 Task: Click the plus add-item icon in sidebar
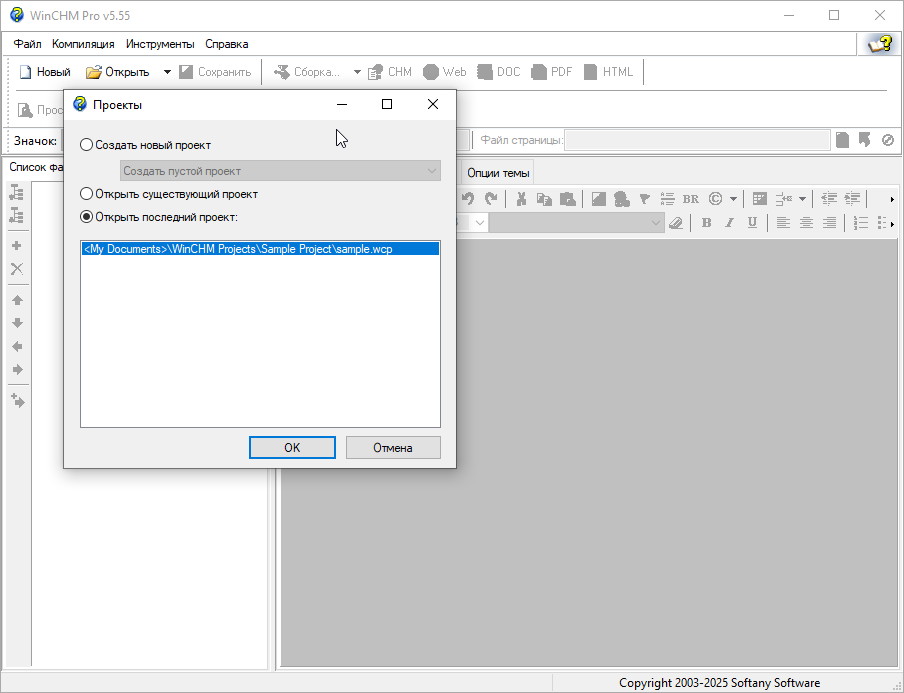17,246
